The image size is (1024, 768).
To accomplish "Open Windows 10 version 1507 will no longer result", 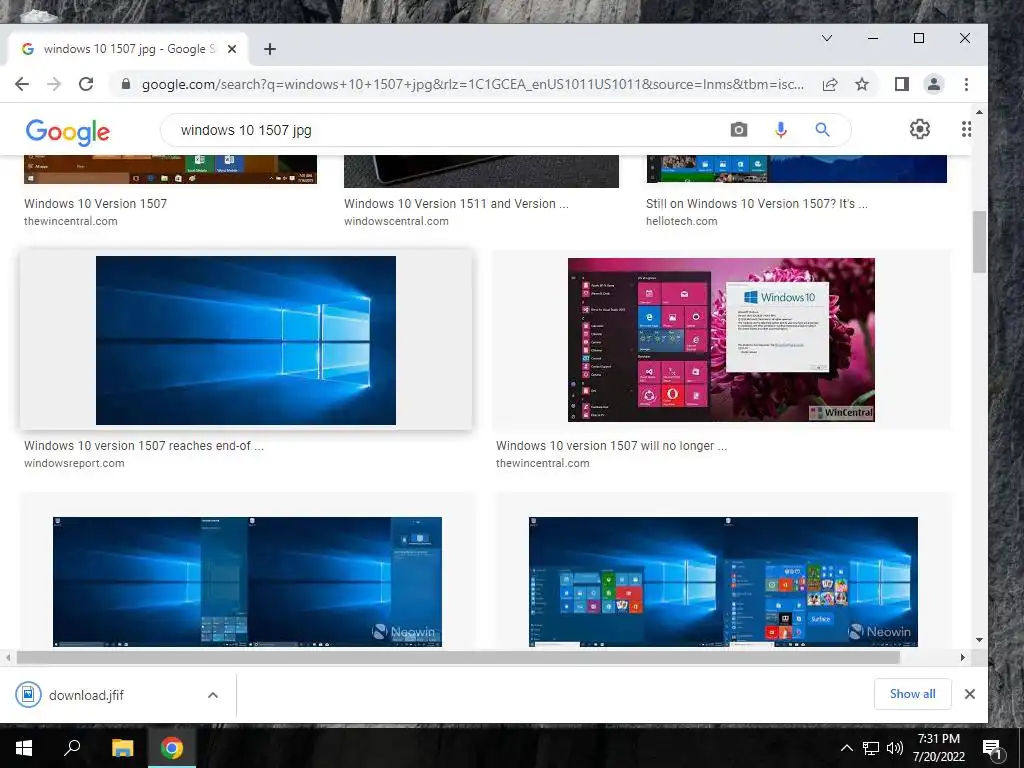I will [x=611, y=445].
